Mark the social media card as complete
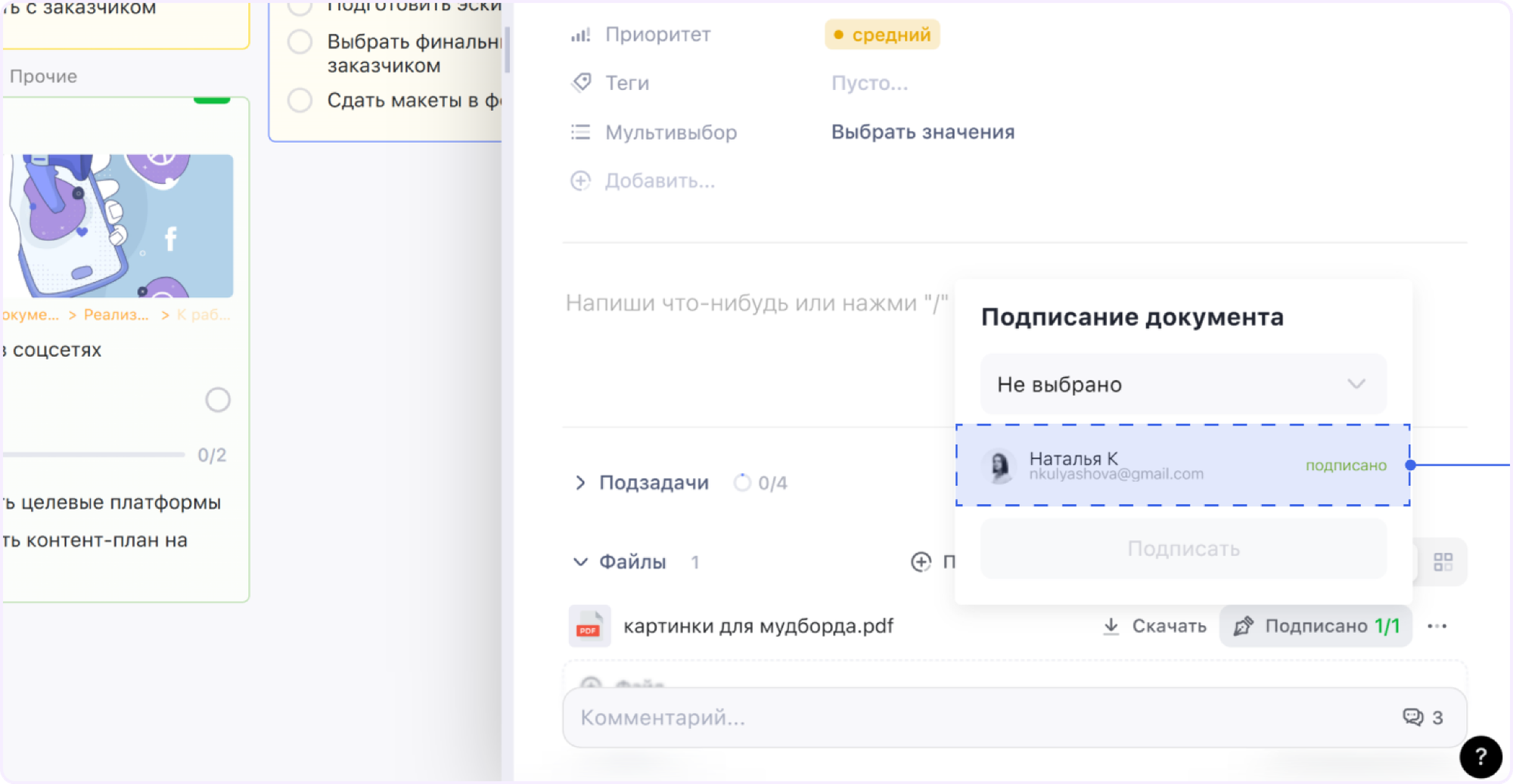The height and width of the screenshot is (784, 1513). tap(218, 399)
